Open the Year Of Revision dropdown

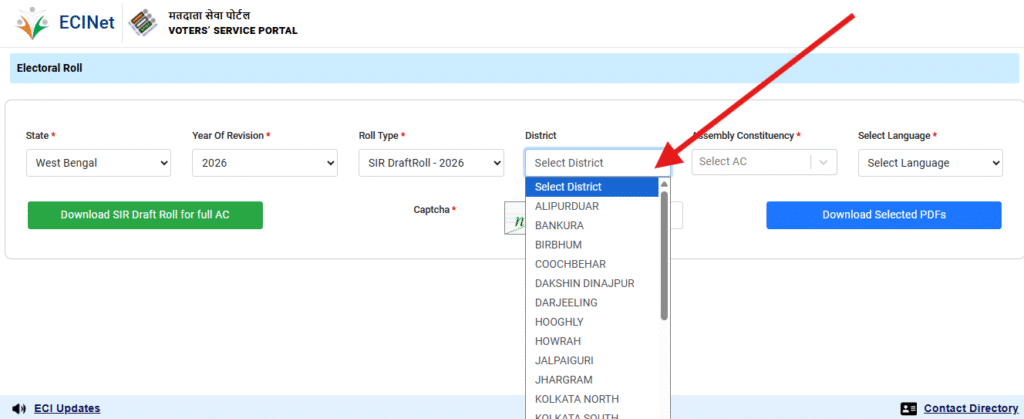click(264, 163)
